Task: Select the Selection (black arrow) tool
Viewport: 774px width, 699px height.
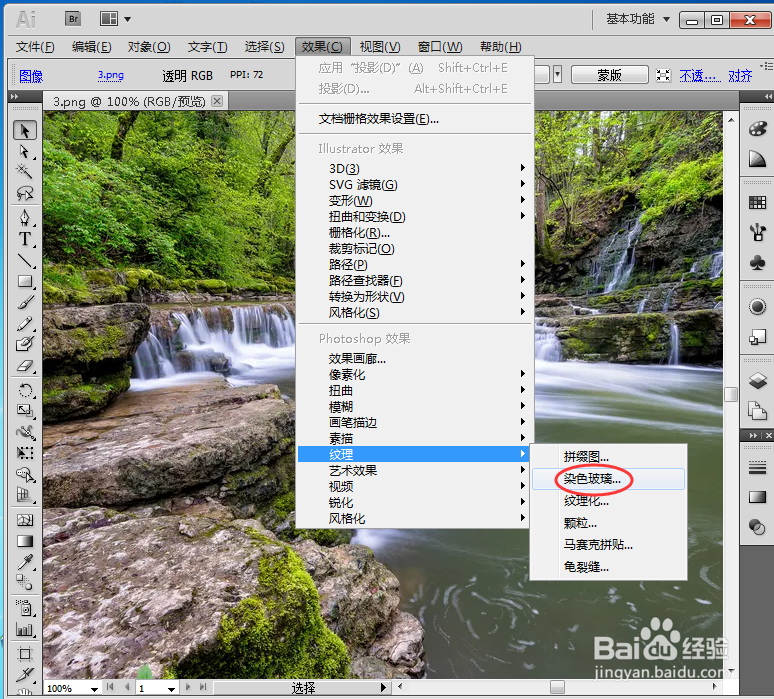Action: [25, 130]
